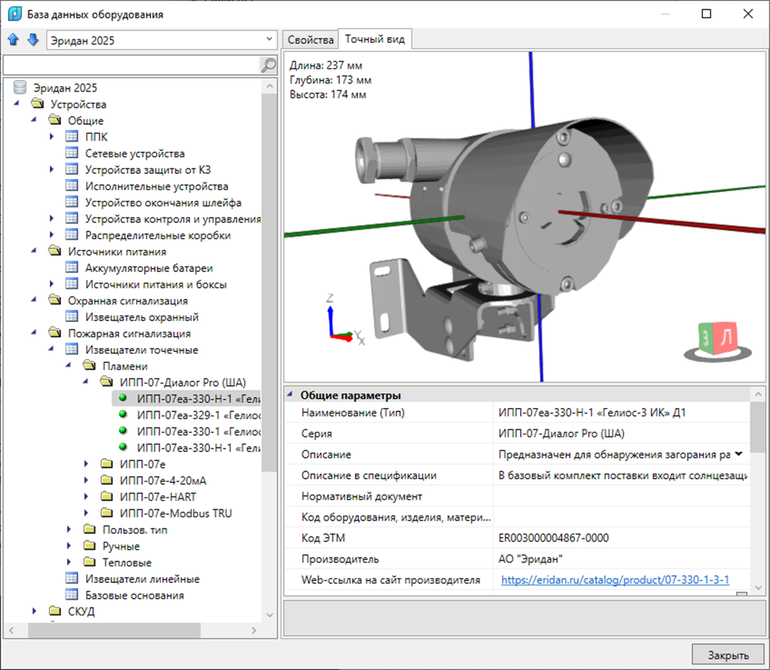Click the folder icon of Тепловые

tap(89, 561)
